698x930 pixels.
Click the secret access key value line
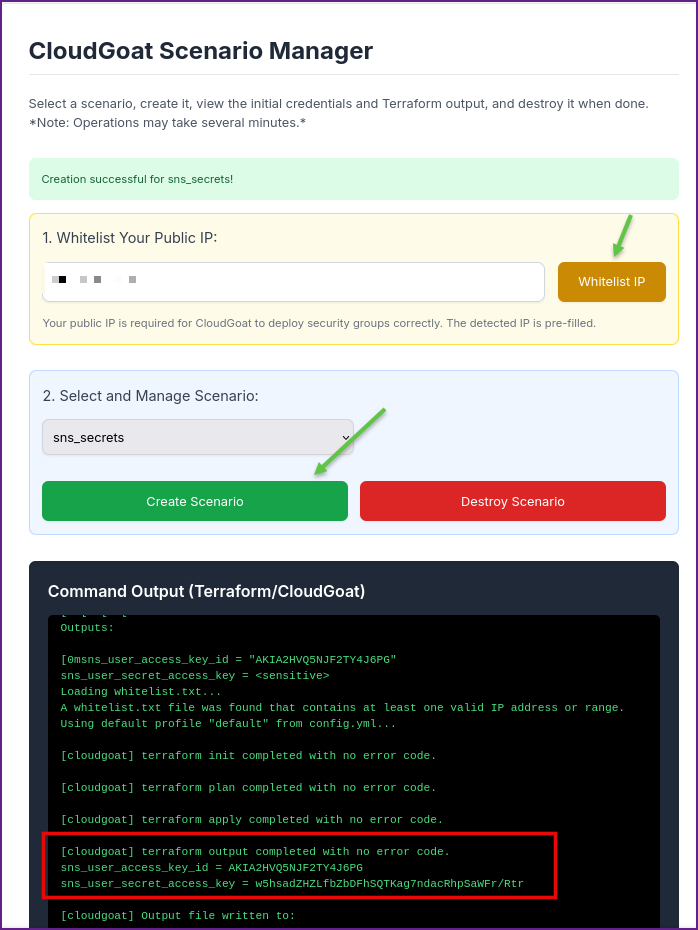(x=292, y=884)
